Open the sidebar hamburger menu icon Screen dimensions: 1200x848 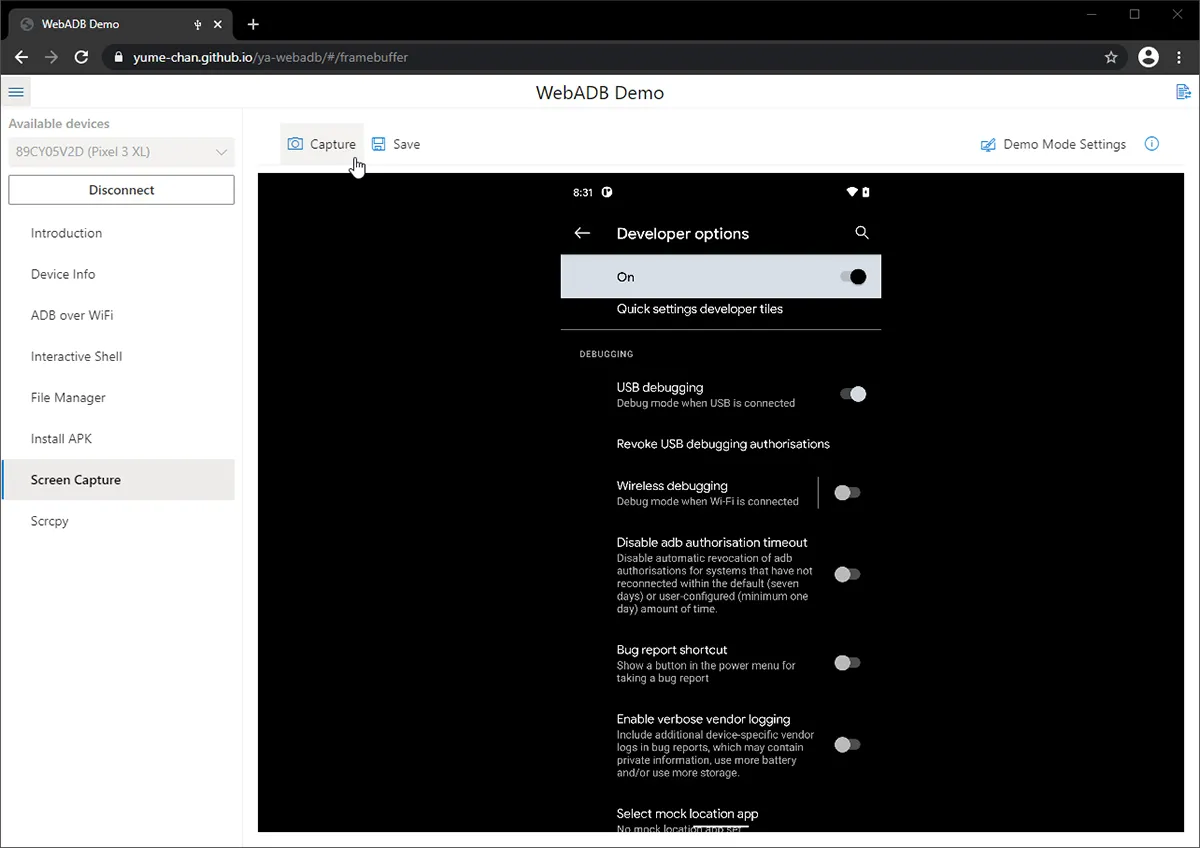(x=16, y=91)
